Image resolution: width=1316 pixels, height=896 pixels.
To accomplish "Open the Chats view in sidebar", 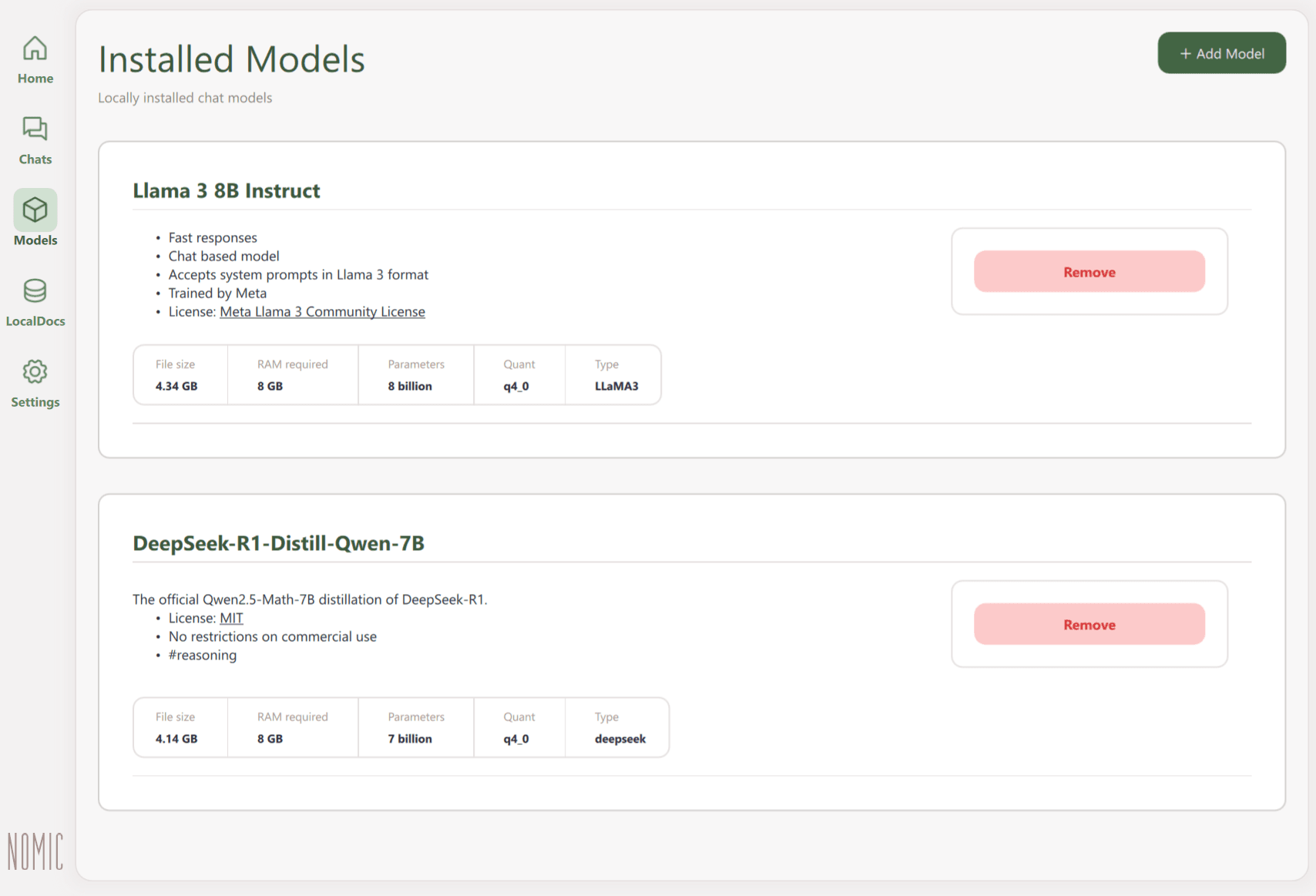I will 35,129.
